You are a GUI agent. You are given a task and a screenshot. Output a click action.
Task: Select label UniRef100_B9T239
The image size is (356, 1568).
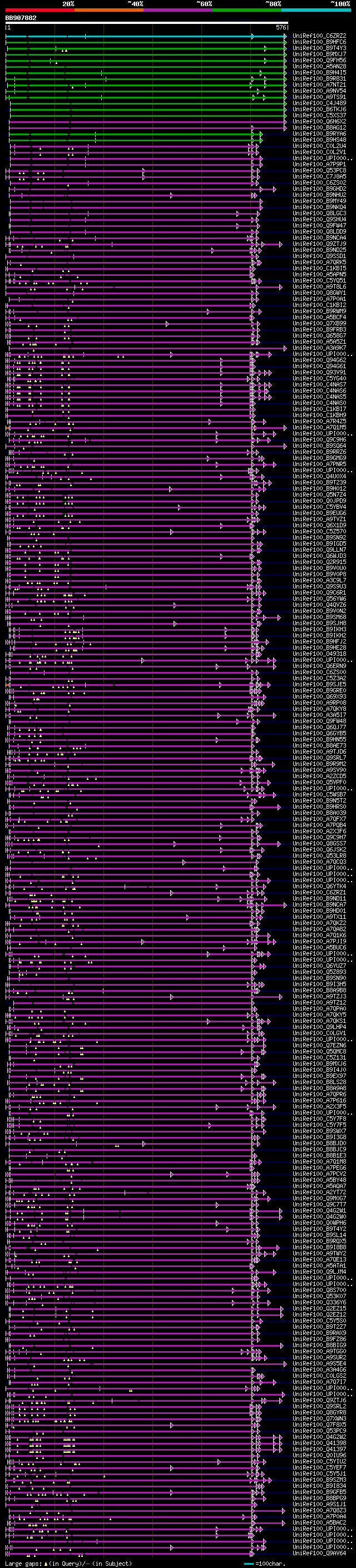pyautogui.click(x=319, y=483)
